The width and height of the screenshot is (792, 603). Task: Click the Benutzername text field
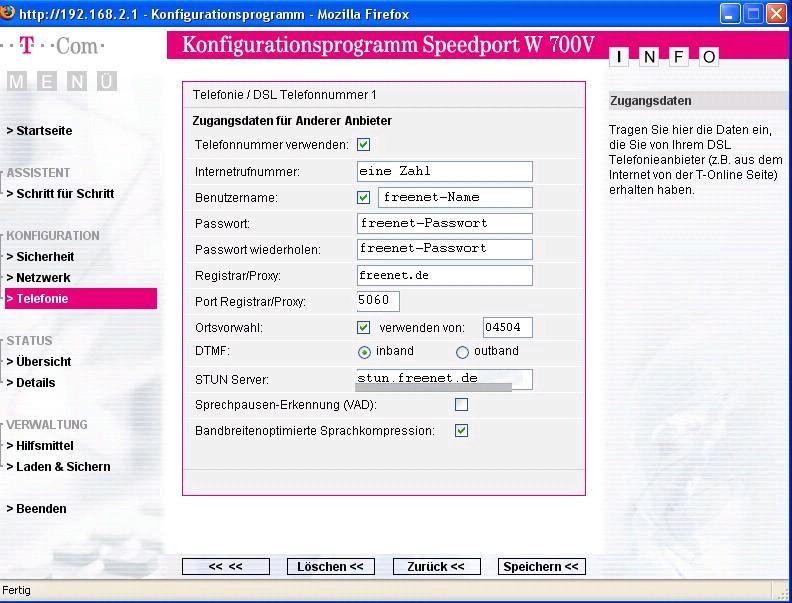[455, 197]
